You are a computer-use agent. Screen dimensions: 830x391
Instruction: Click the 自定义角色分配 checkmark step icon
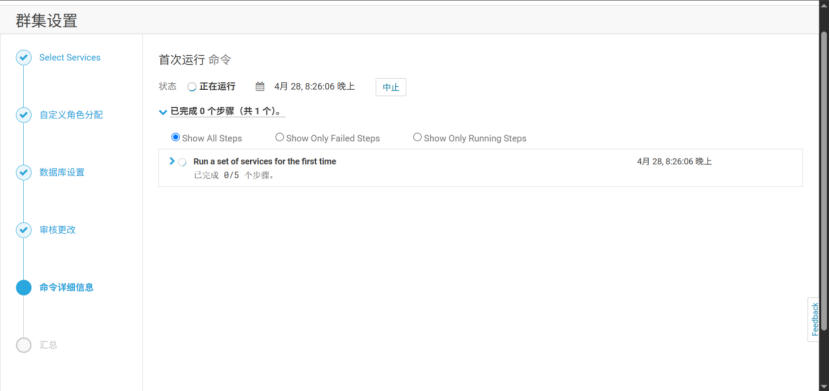tap(24, 115)
